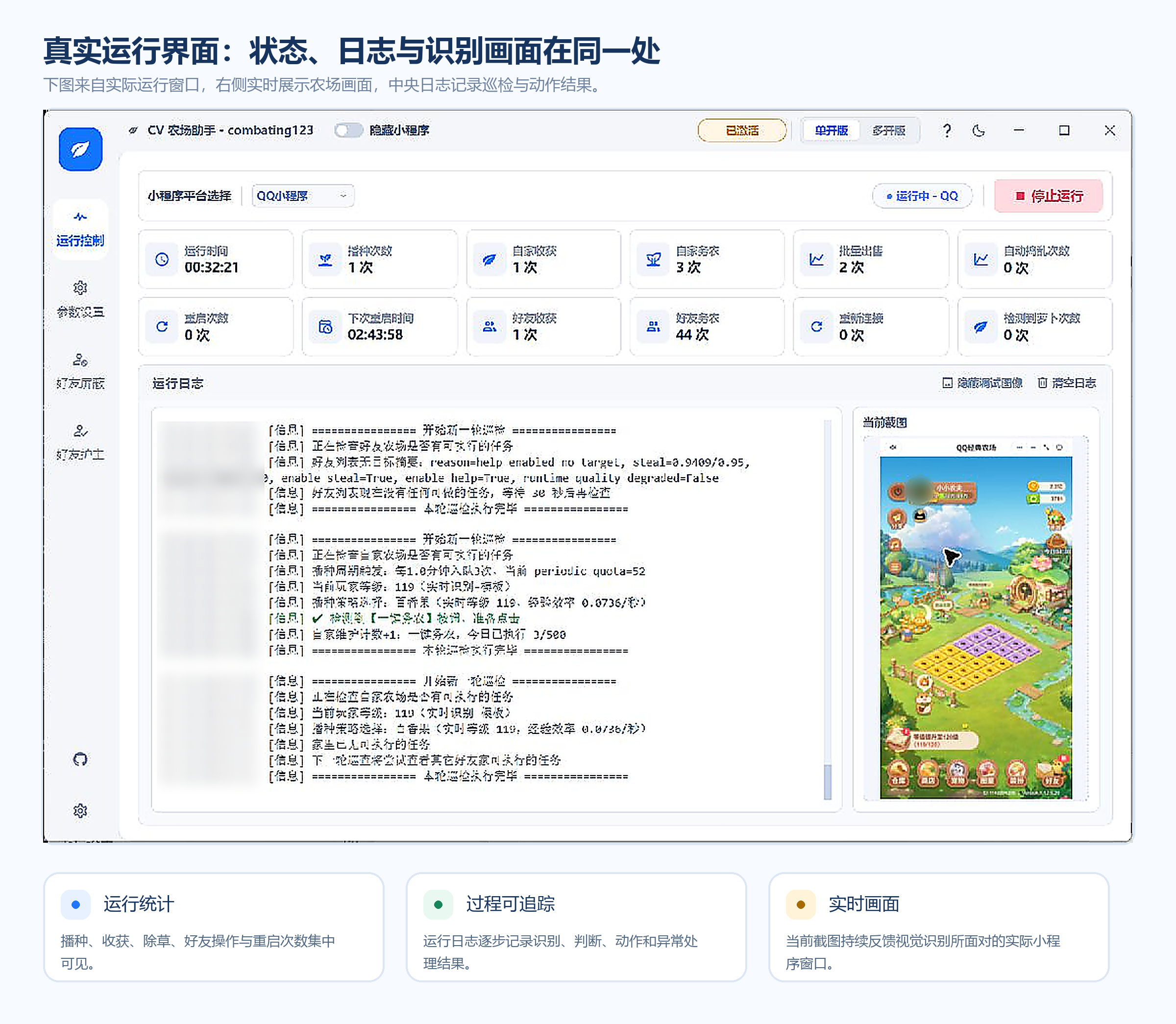This screenshot has width=1176, height=1024.
Task: Click 清空日志 to clear the log
Action: pos(1067,383)
